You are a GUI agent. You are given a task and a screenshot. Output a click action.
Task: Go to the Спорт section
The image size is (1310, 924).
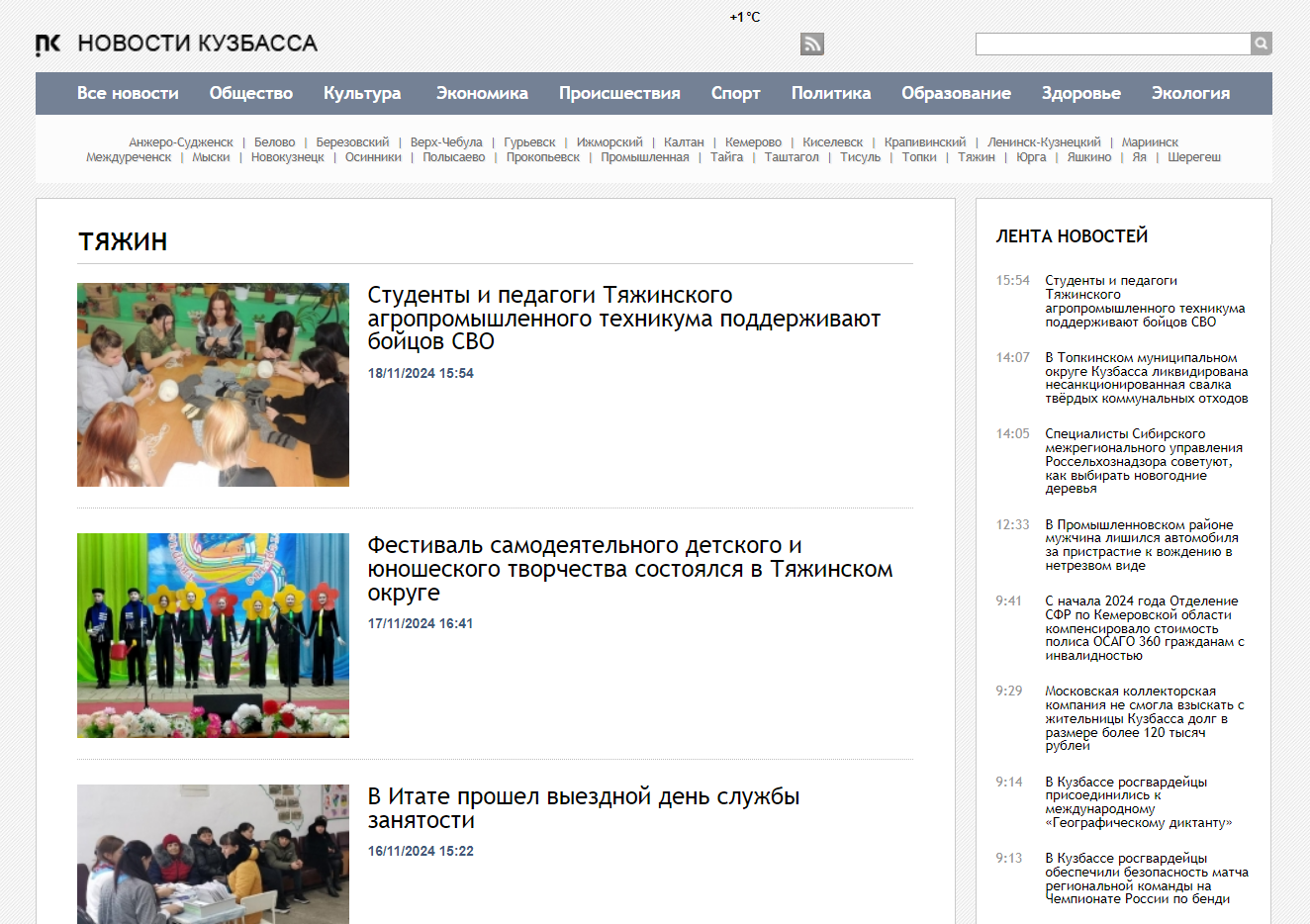point(735,93)
